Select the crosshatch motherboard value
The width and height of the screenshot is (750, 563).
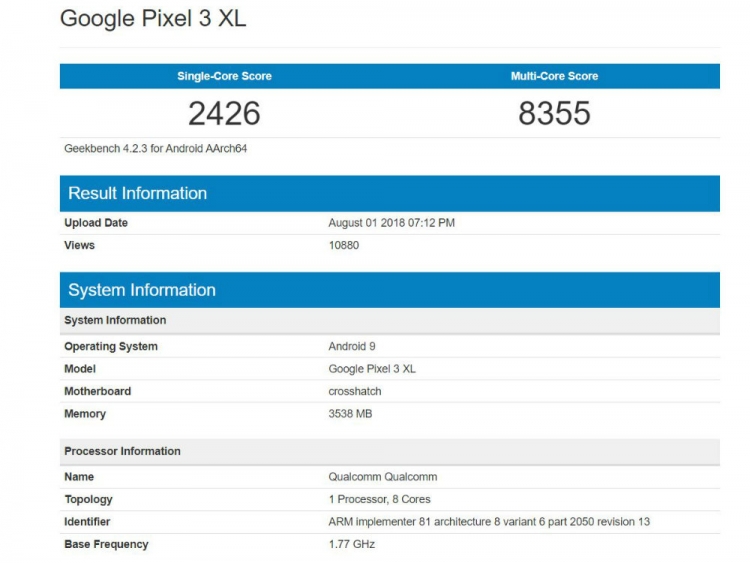coord(354,391)
